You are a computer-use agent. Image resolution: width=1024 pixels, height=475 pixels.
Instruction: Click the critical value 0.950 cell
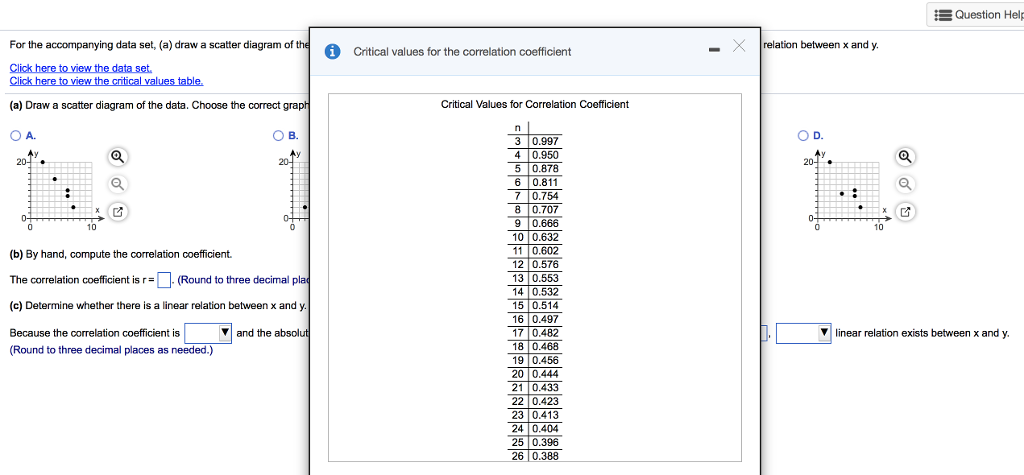click(x=545, y=156)
